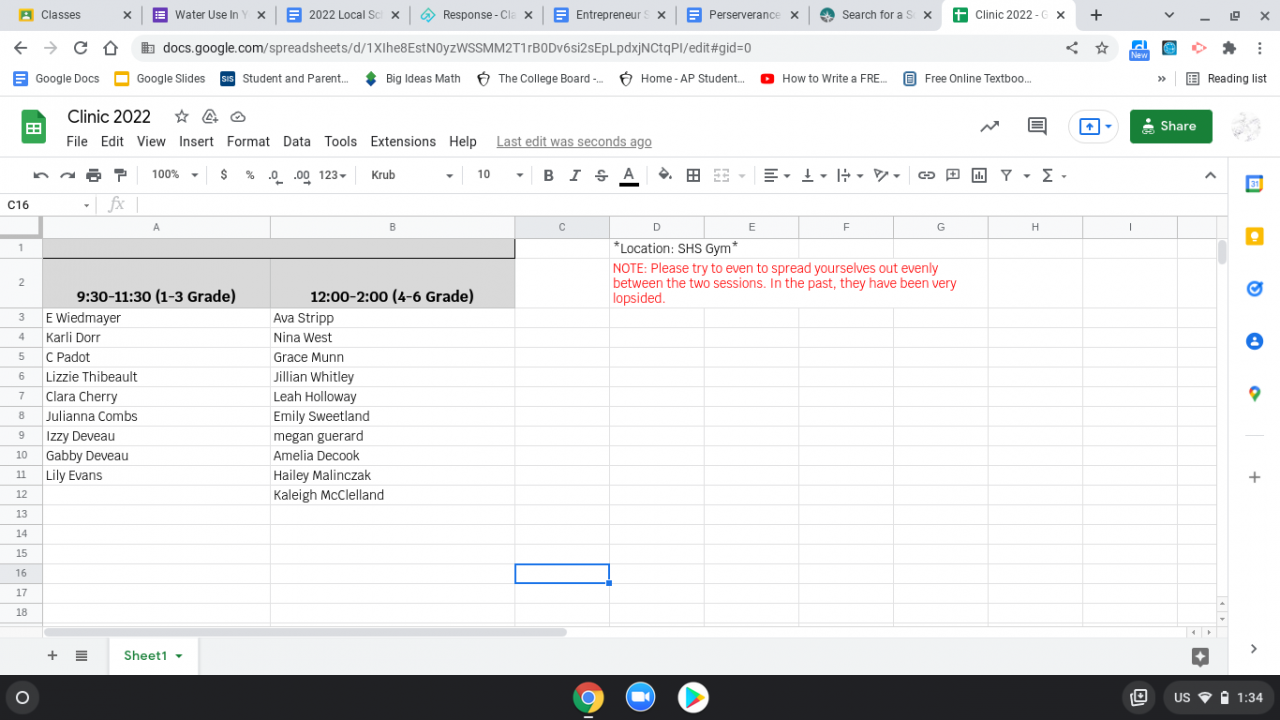1280x720 pixels.
Task: Open the View menu
Action: pyautogui.click(x=151, y=142)
